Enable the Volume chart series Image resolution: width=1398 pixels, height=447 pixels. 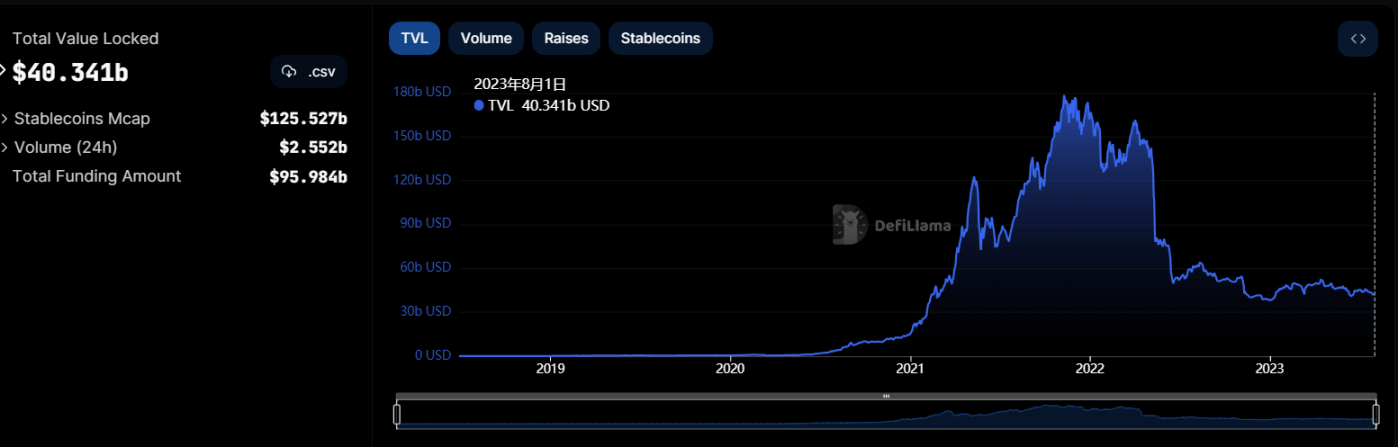486,38
